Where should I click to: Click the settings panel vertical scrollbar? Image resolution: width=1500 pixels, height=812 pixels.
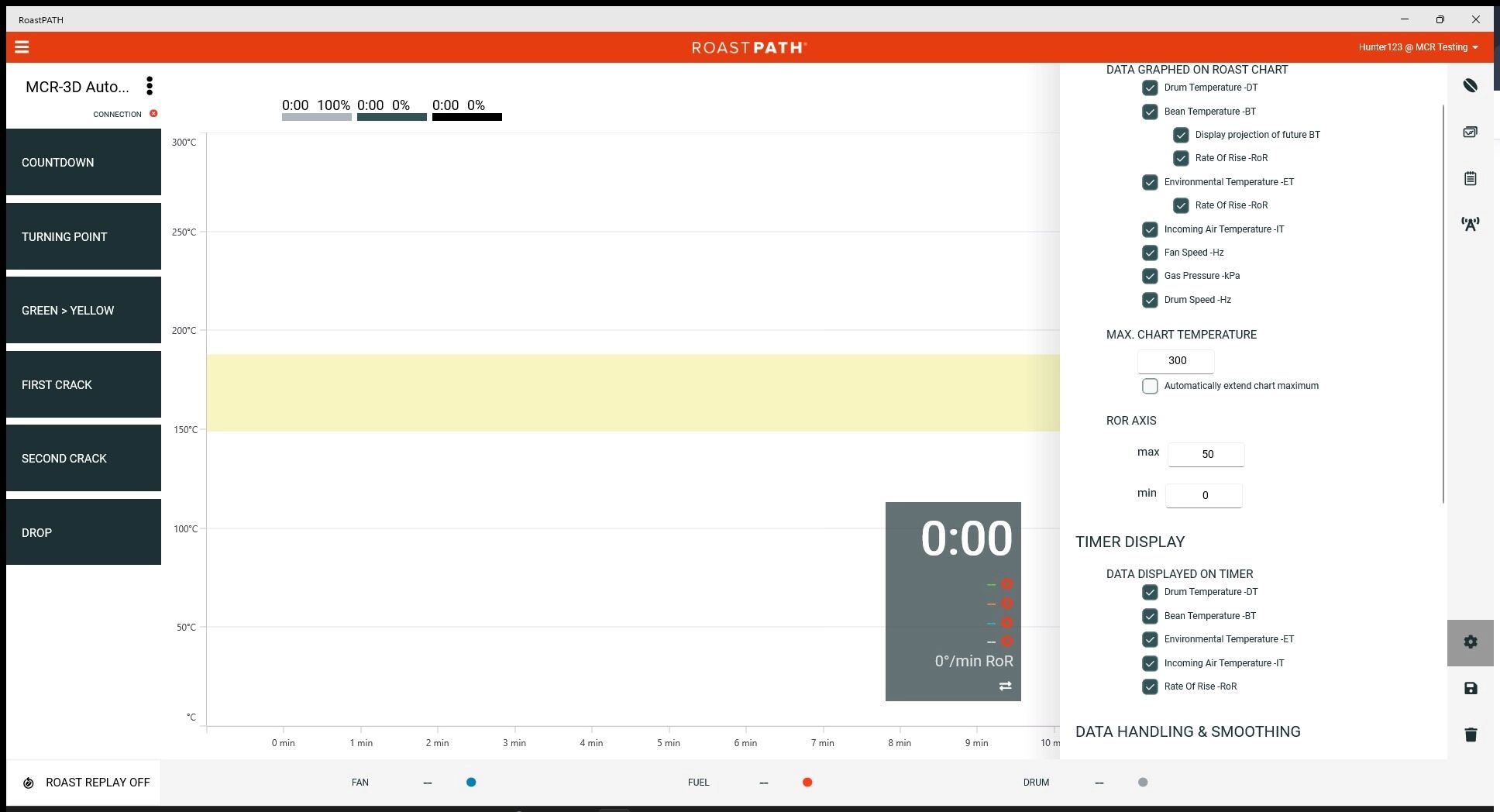tap(1443, 304)
